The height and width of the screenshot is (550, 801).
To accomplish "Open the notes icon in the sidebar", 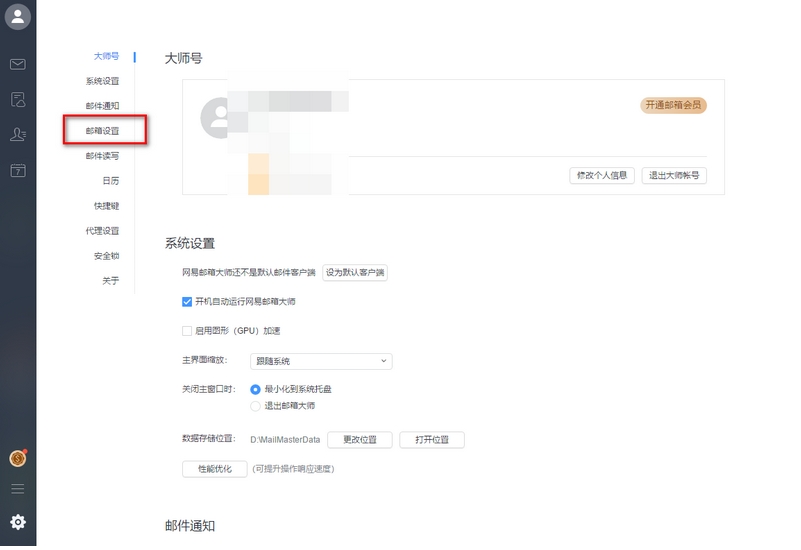I will tap(18, 100).
